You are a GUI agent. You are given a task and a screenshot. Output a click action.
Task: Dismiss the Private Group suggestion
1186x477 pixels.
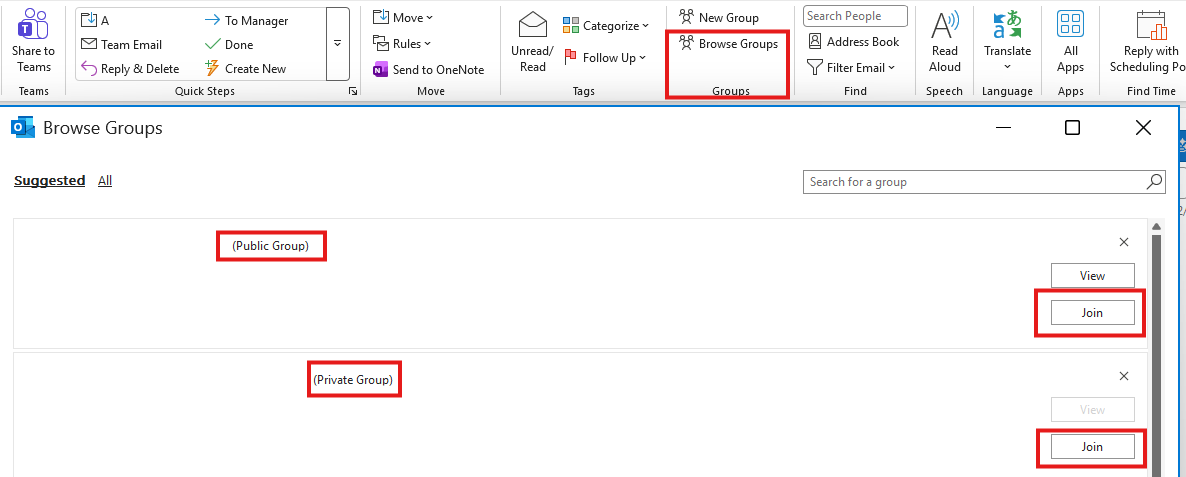coord(1124,376)
